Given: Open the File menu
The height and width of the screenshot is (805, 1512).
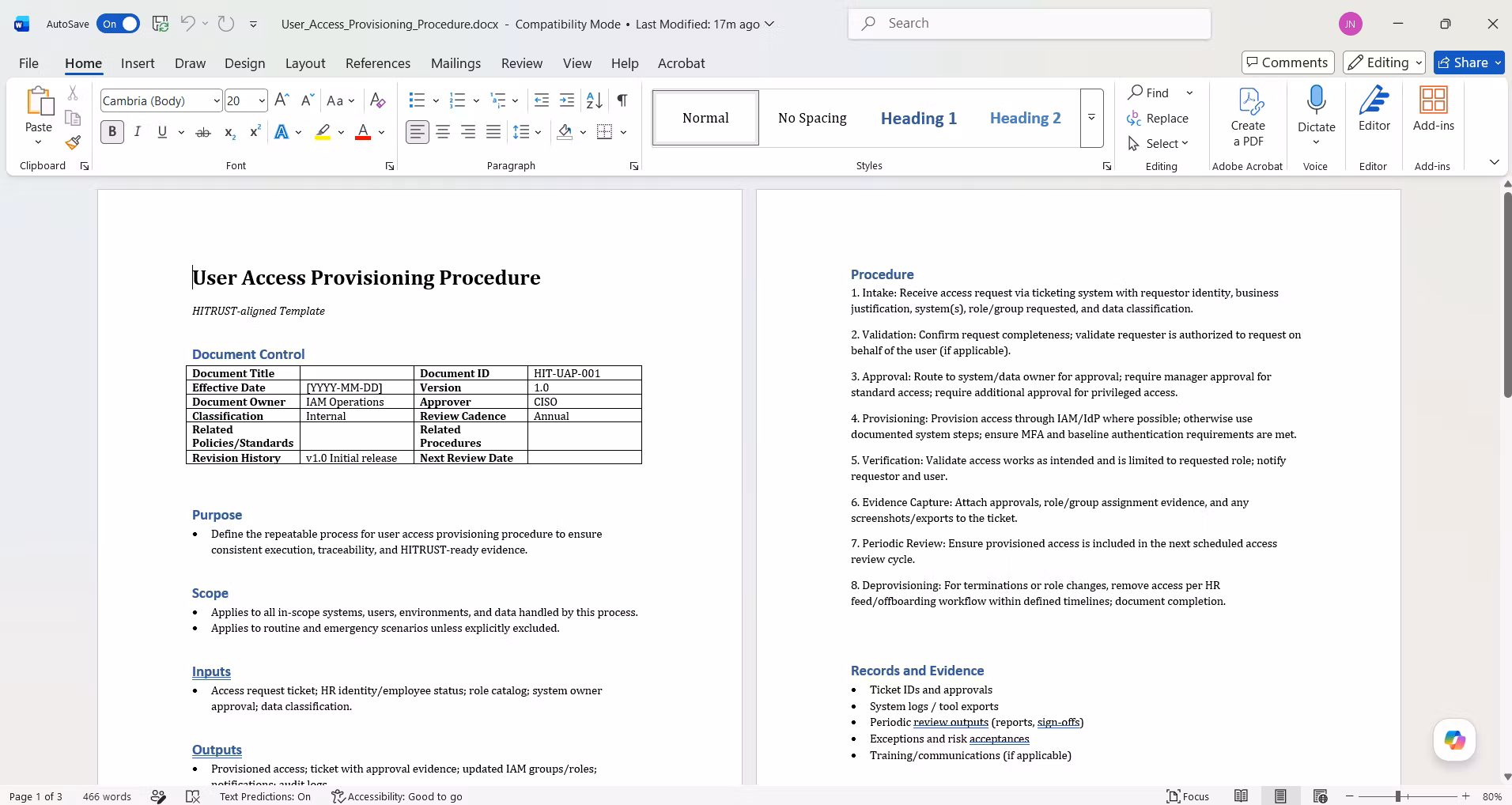Looking at the screenshot, I should click(x=28, y=62).
